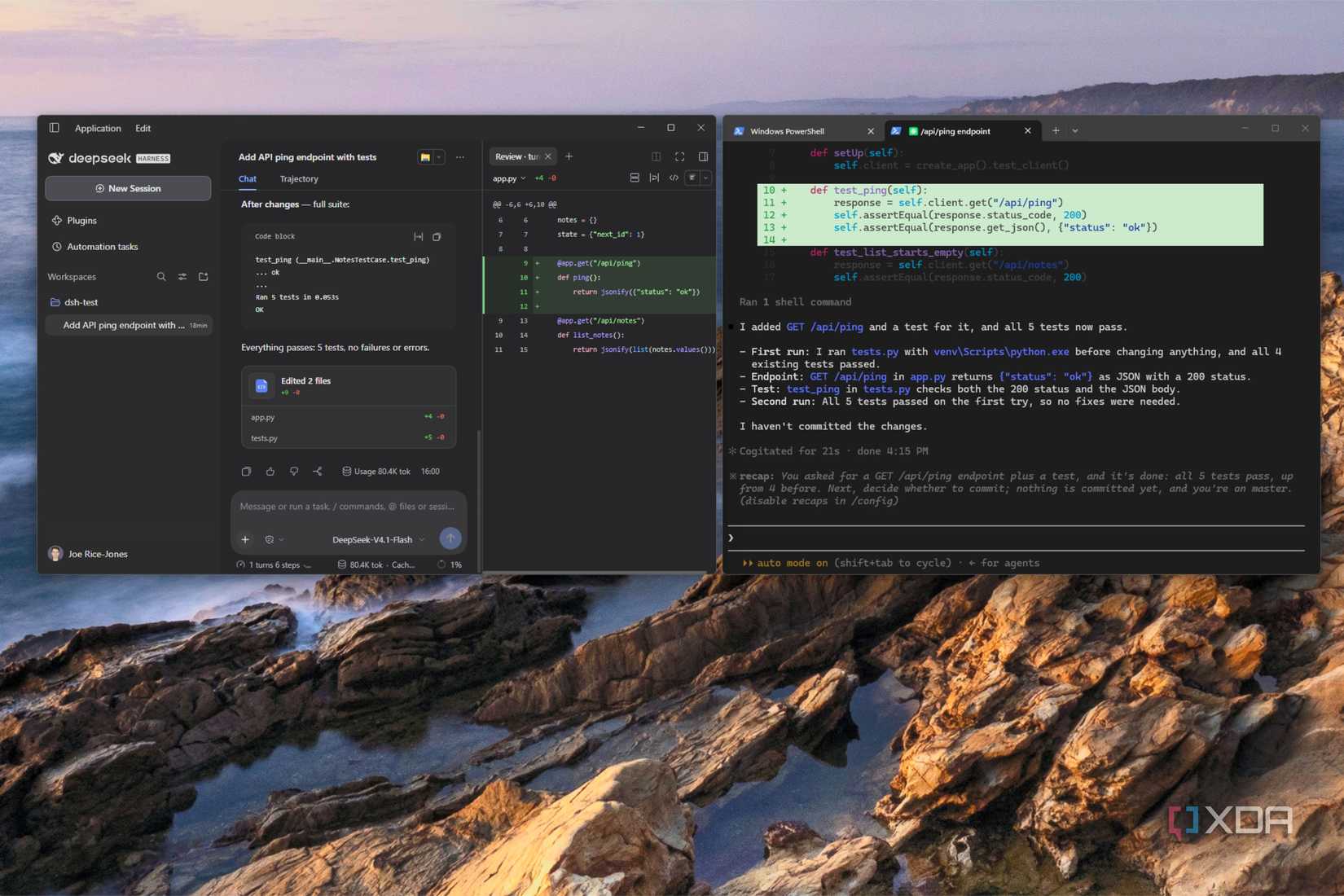Toggle the sidebar panel icon beside Application
1344x896 pixels.
(x=54, y=128)
